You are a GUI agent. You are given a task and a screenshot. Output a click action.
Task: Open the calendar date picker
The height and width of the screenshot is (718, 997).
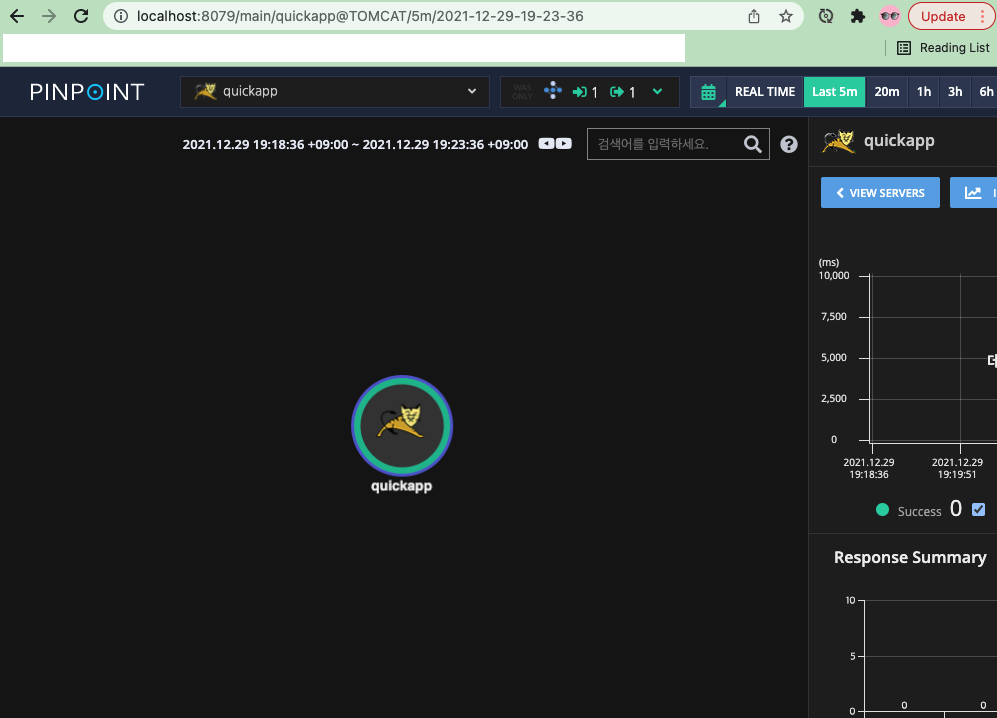tap(708, 92)
